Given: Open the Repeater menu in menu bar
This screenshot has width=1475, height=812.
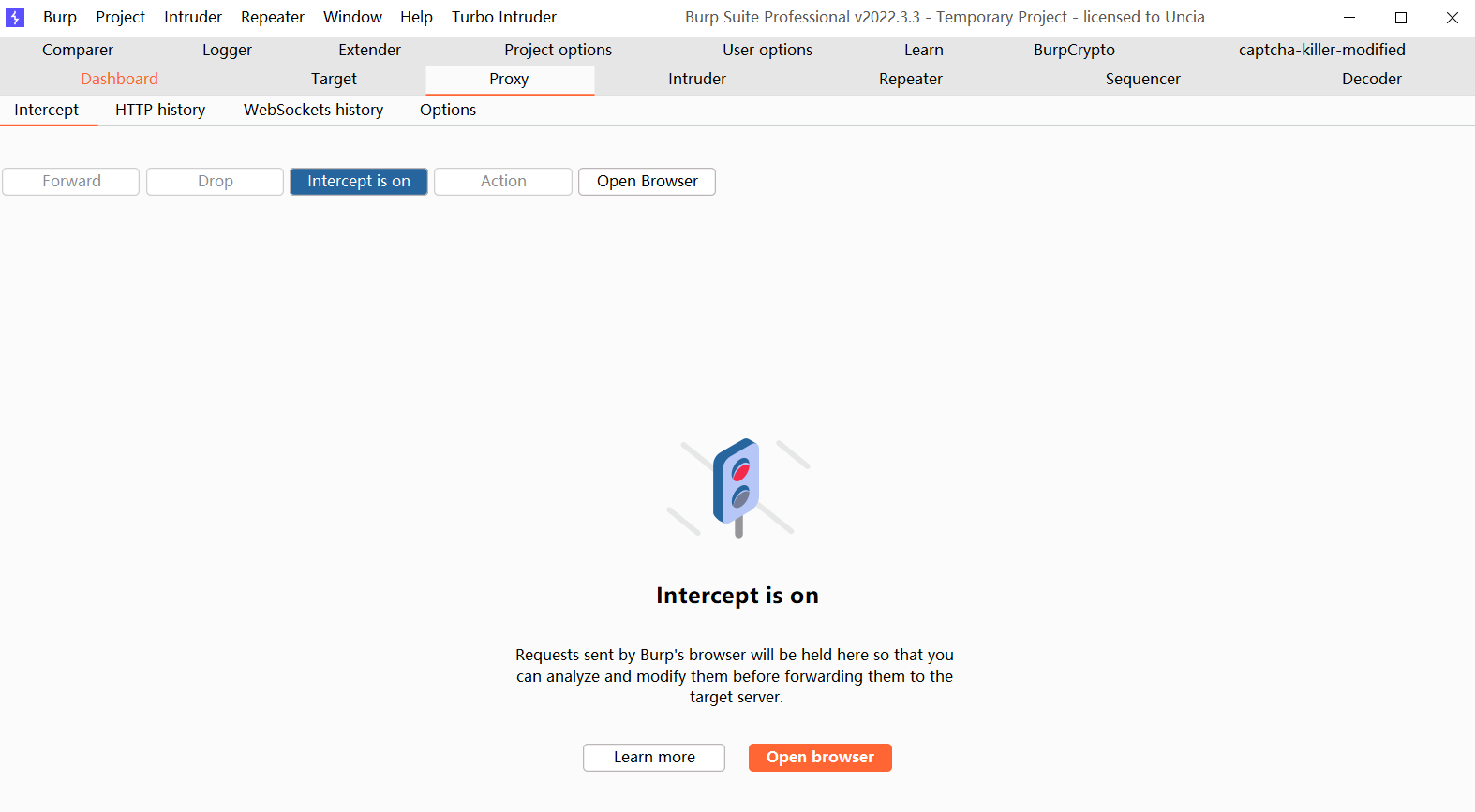Looking at the screenshot, I should pyautogui.click(x=273, y=17).
